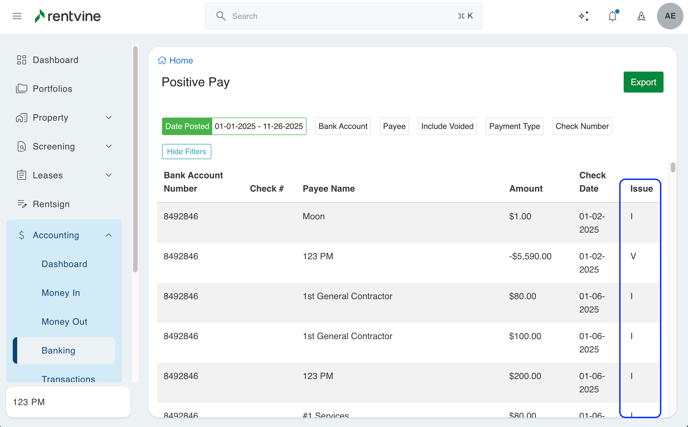Go to Banking in sidebar

pos(58,351)
